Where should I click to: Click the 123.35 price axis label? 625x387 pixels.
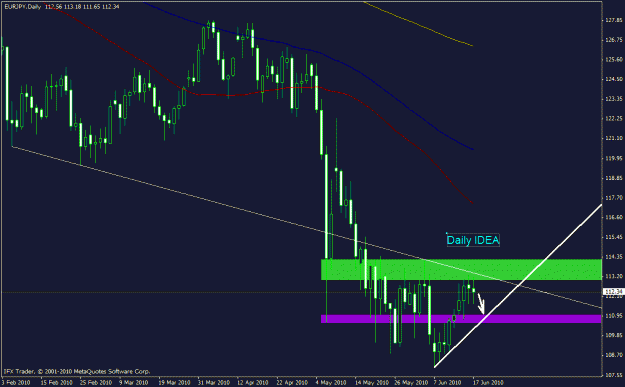click(614, 99)
